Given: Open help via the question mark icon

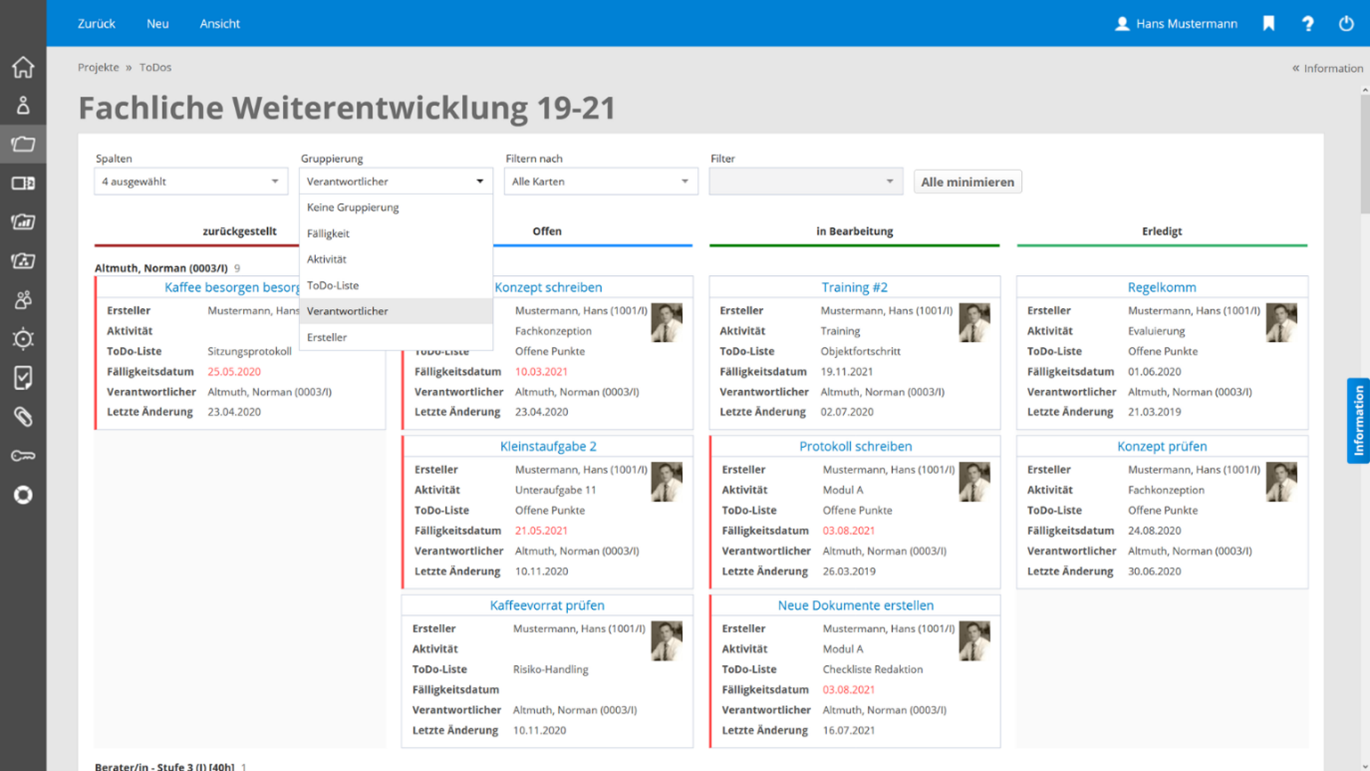Looking at the screenshot, I should point(1307,23).
